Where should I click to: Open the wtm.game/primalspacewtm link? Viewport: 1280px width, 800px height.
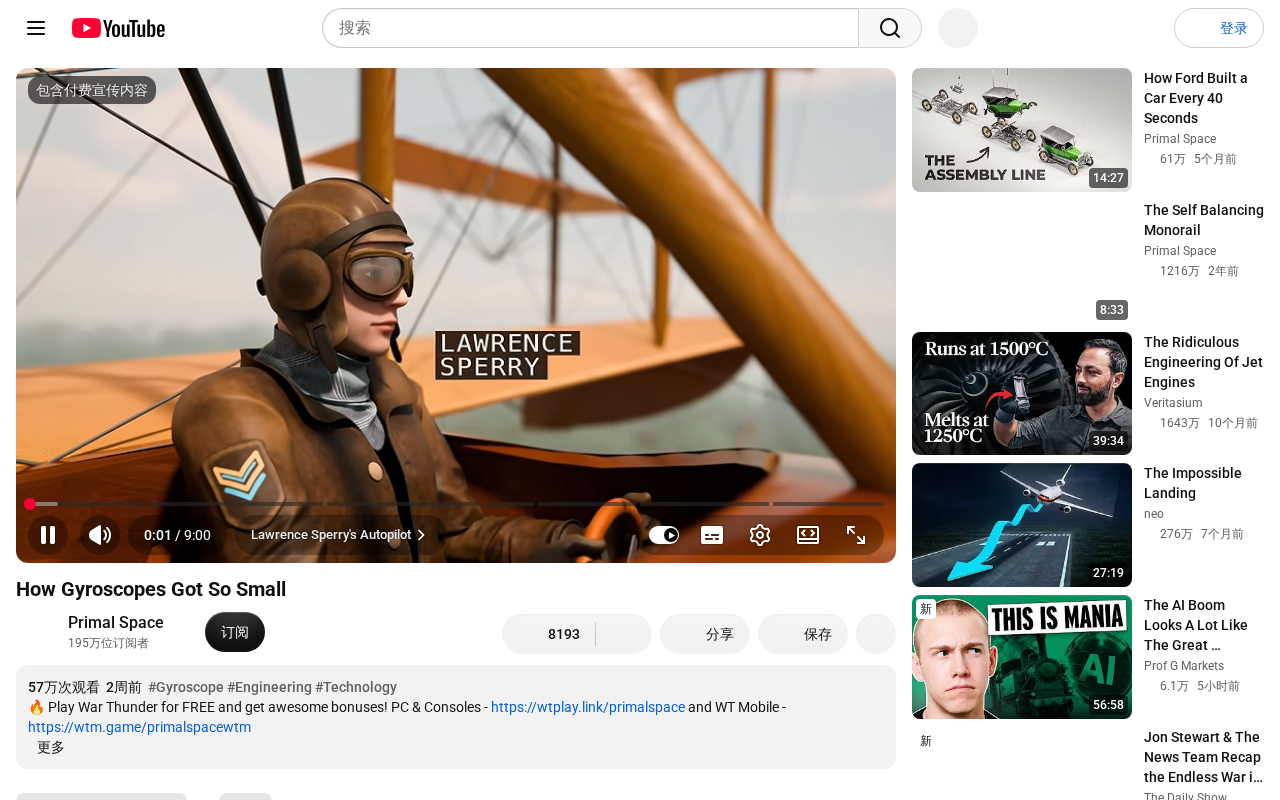(139, 727)
